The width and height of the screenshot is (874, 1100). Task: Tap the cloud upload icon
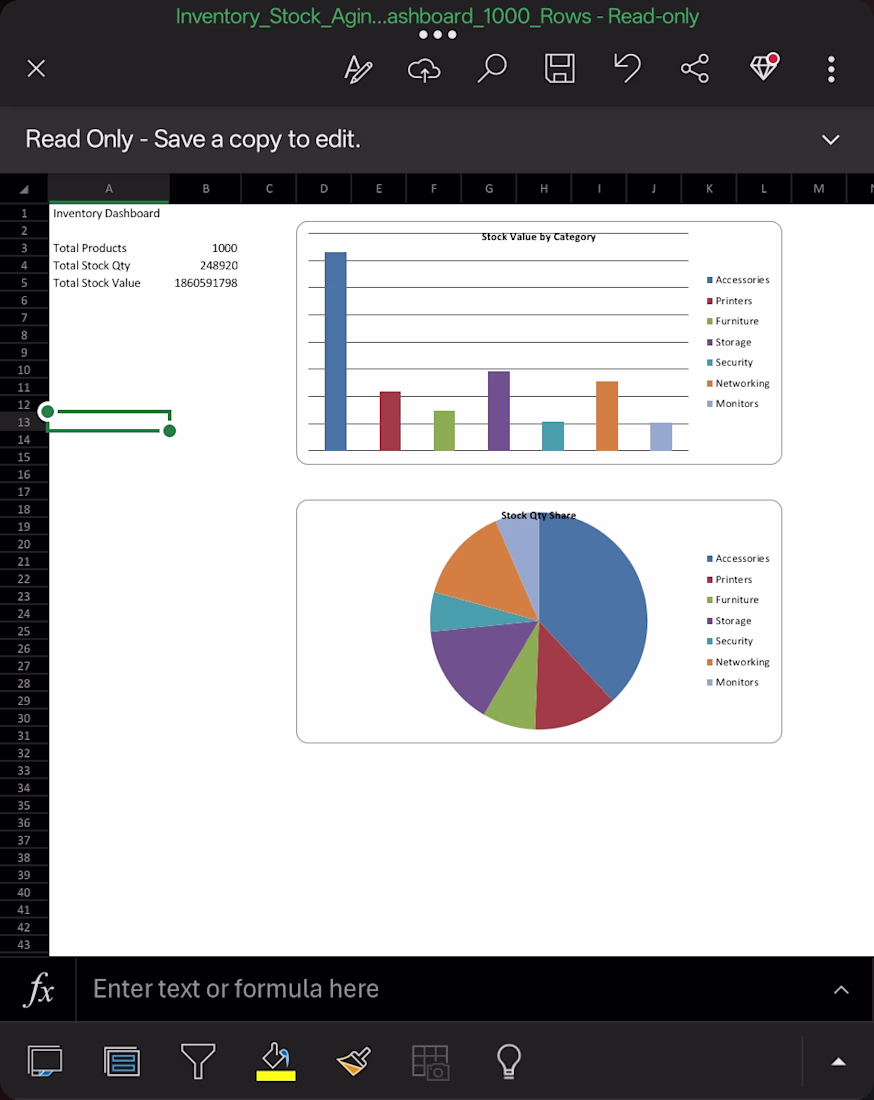click(424, 69)
